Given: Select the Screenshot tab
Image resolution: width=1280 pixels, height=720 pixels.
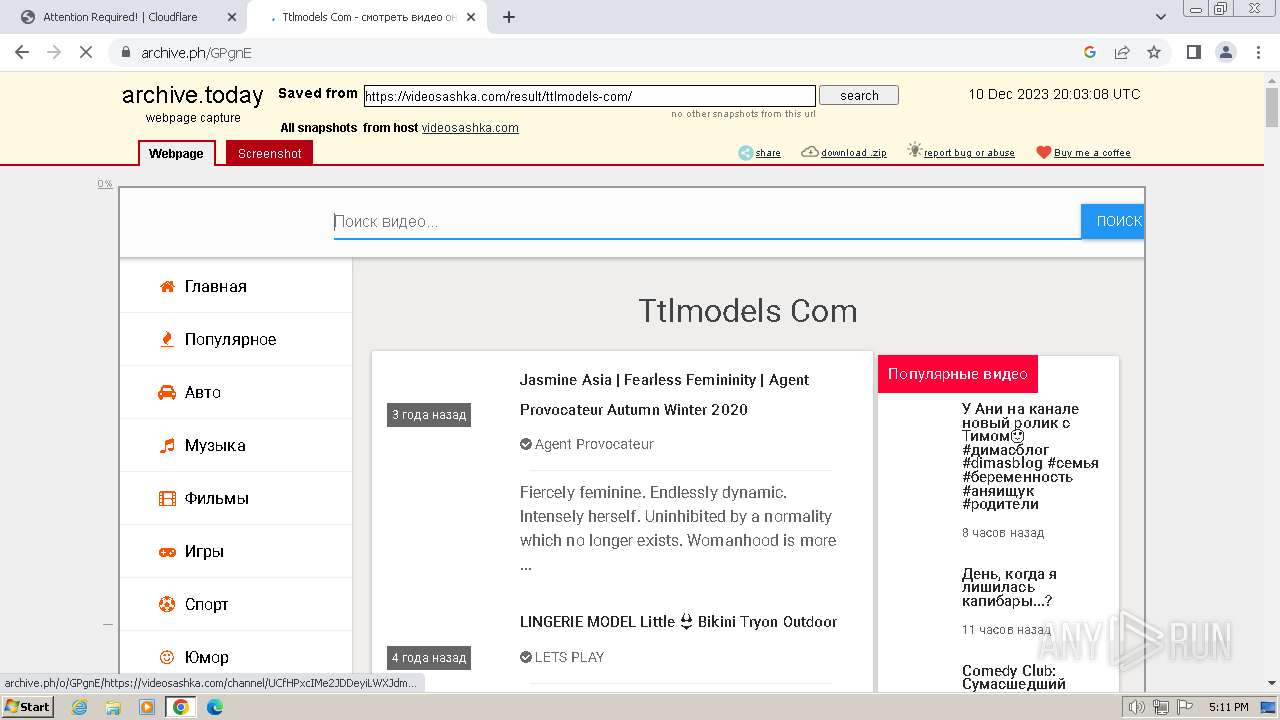Looking at the screenshot, I should click(270, 153).
